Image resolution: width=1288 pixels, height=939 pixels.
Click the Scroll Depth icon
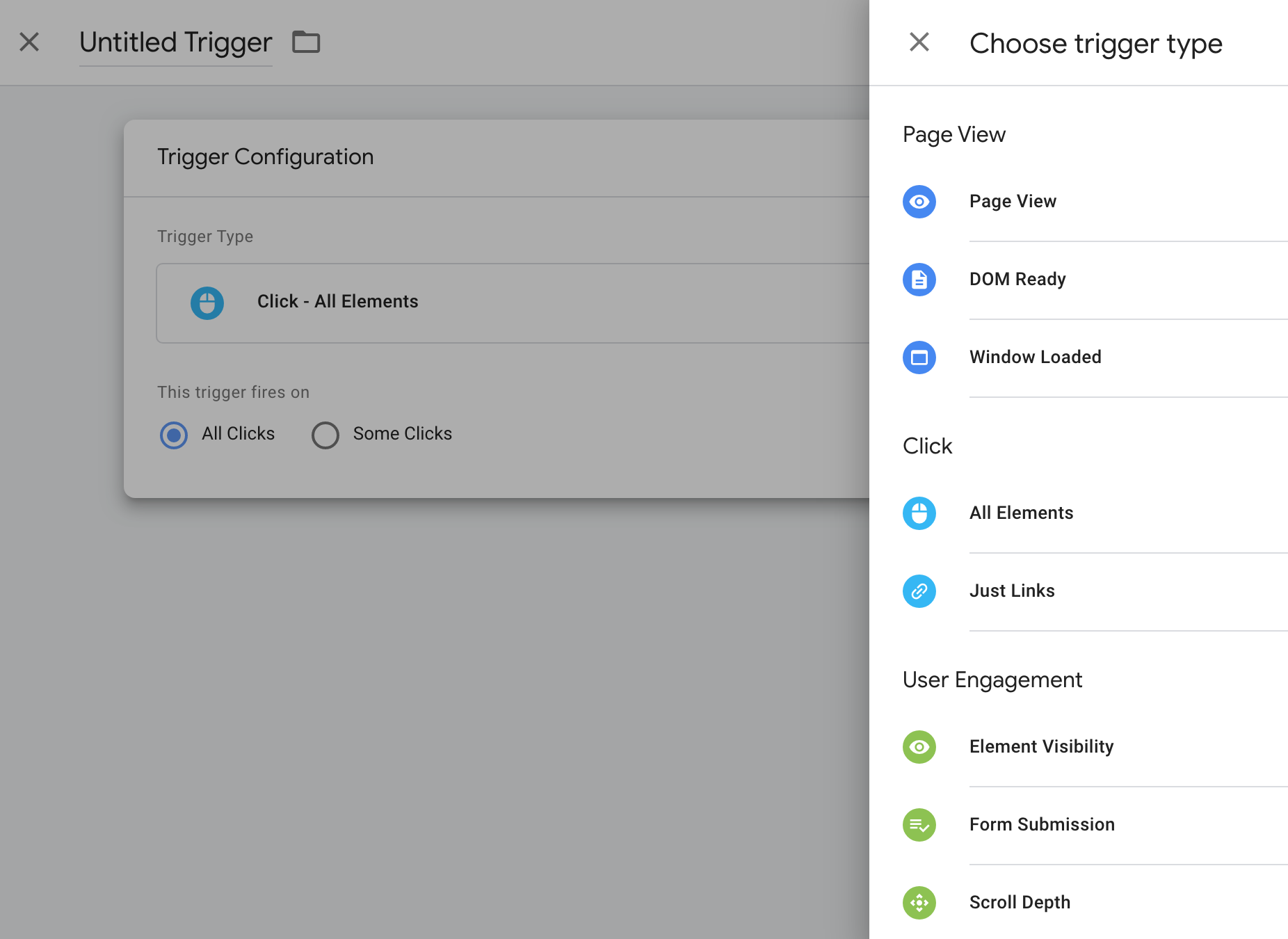pos(919,903)
